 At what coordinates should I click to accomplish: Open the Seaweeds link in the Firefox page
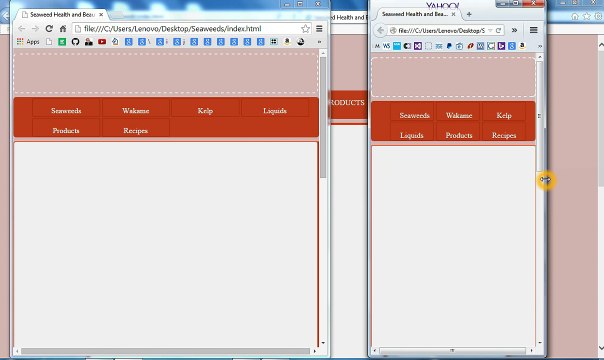pos(414,115)
